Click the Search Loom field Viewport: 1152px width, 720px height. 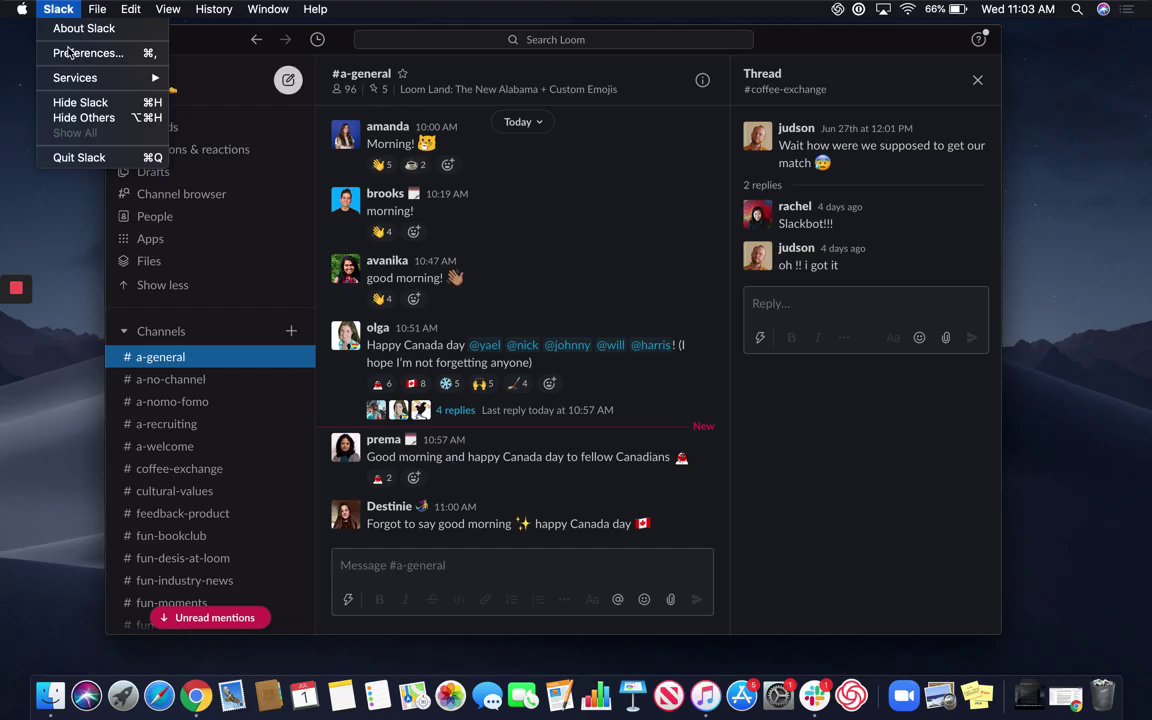click(x=553, y=40)
